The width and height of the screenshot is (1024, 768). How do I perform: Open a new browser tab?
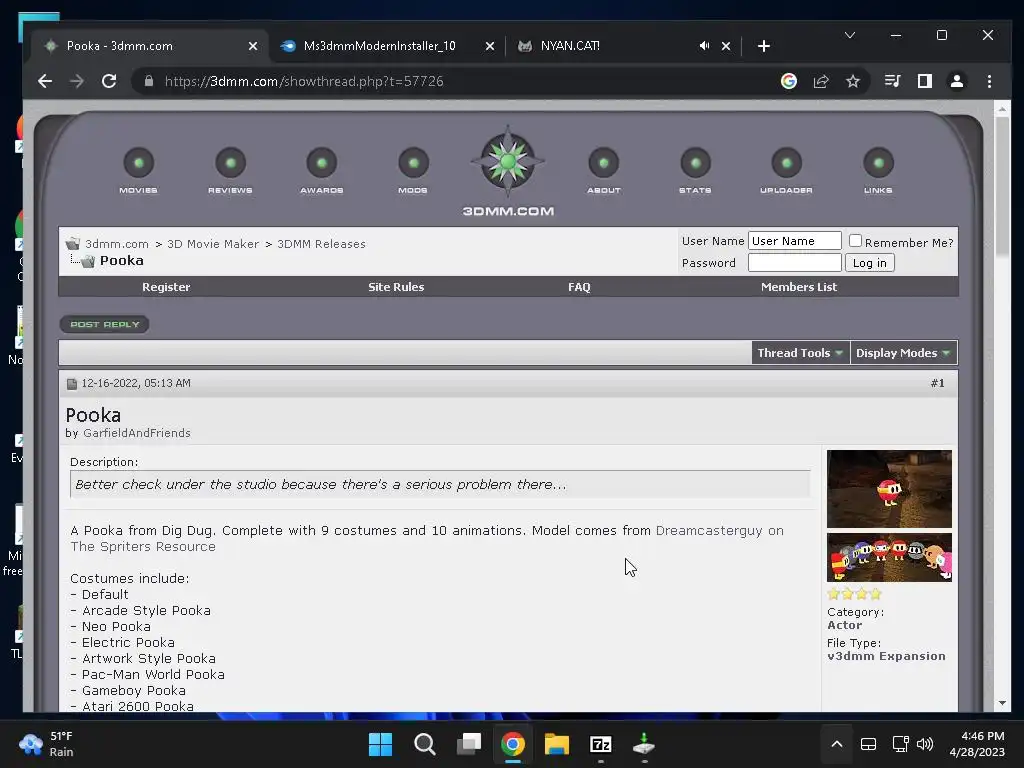point(763,46)
